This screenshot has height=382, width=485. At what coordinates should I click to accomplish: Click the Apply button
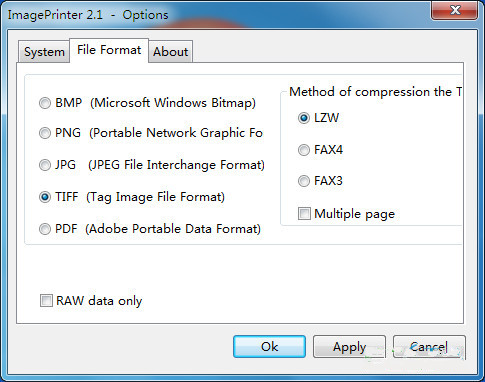349,347
